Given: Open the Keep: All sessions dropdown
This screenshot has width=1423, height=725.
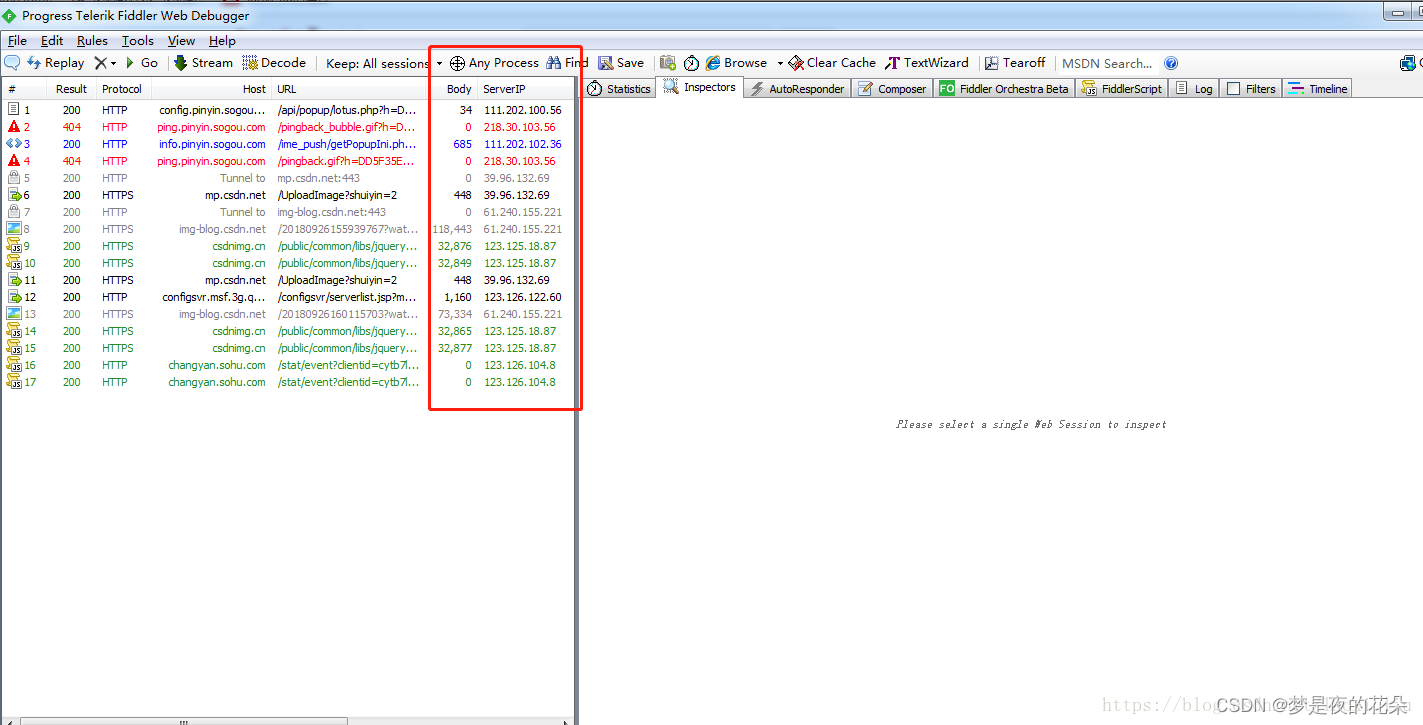Looking at the screenshot, I should (x=384, y=63).
